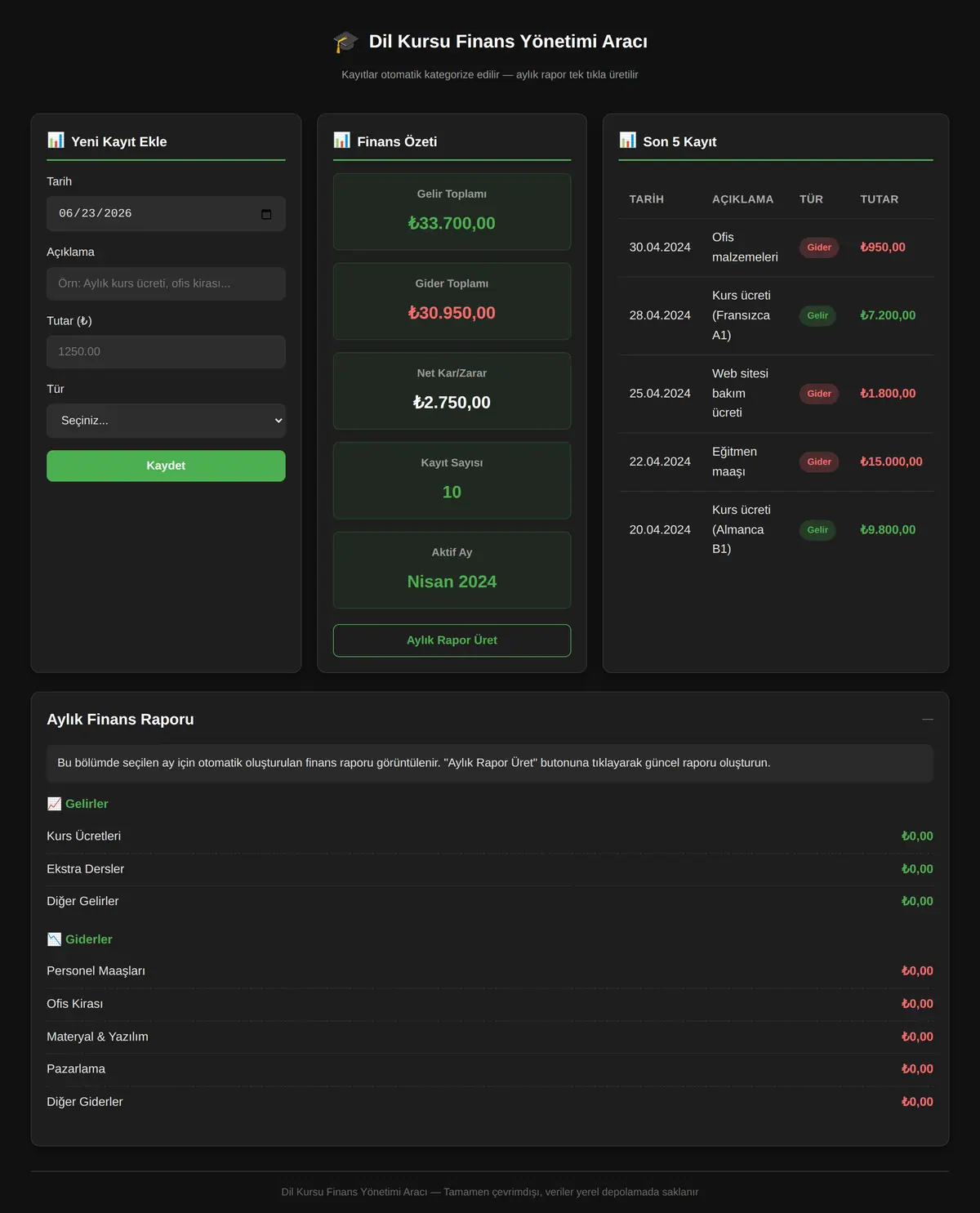This screenshot has height=1213, width=980.
Task: Click the Net Kar/Zarar value ₺2.750,00
Action: [x=452, y=403]
